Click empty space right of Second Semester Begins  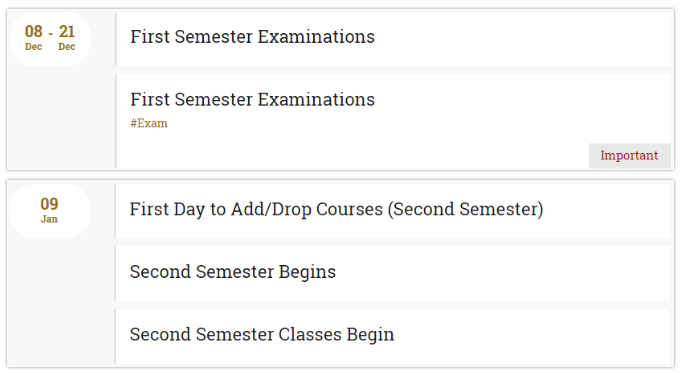click(500, 274)
